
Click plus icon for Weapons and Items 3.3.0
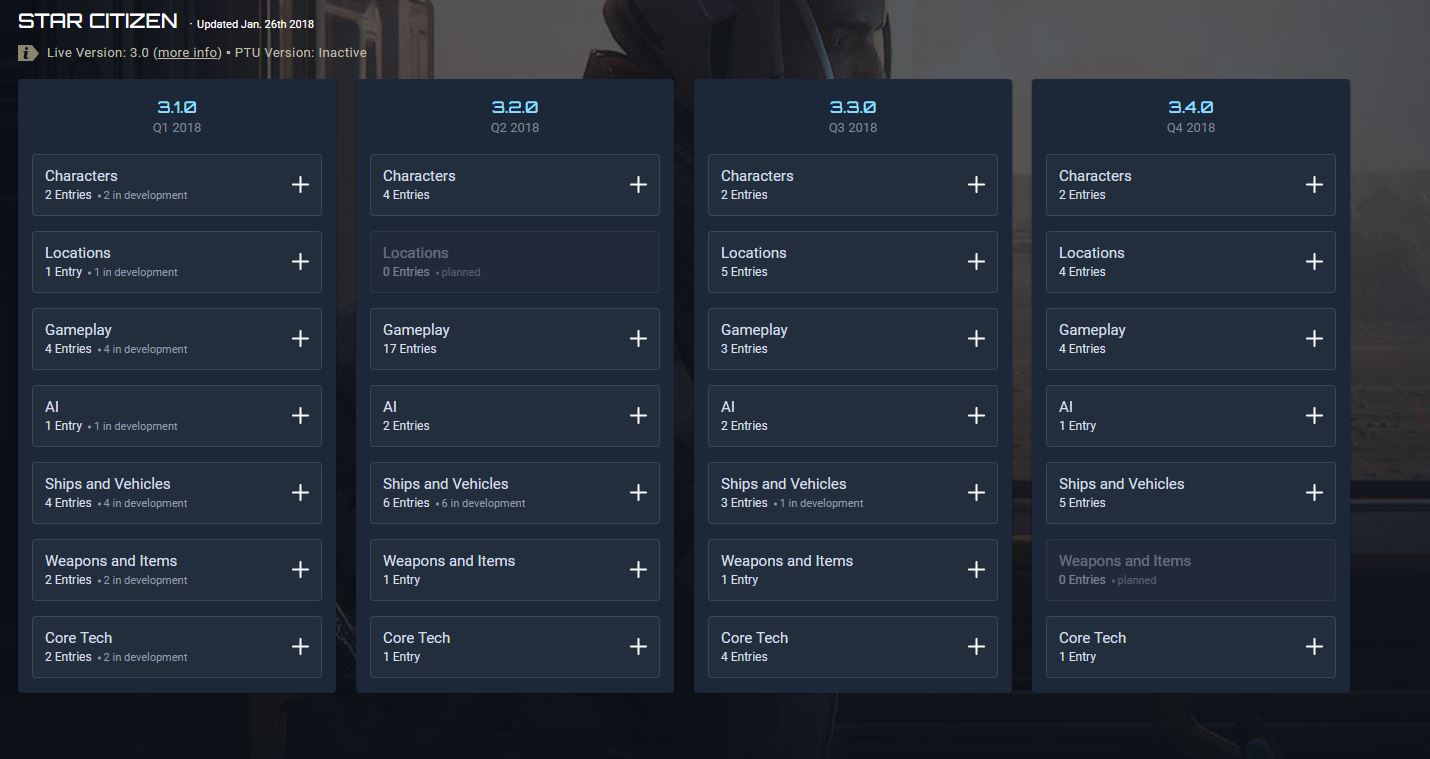point(976,570)
